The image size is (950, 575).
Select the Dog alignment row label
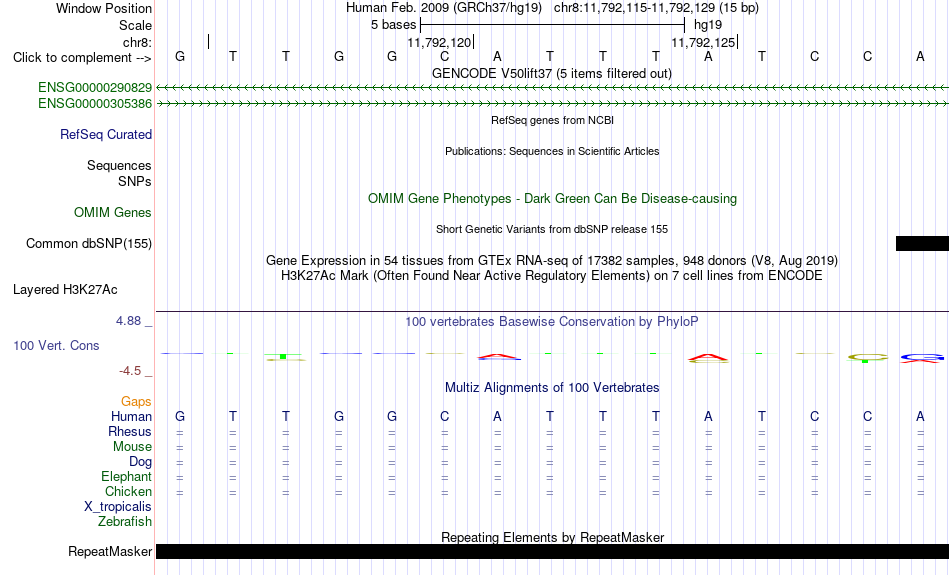point(140,462)
